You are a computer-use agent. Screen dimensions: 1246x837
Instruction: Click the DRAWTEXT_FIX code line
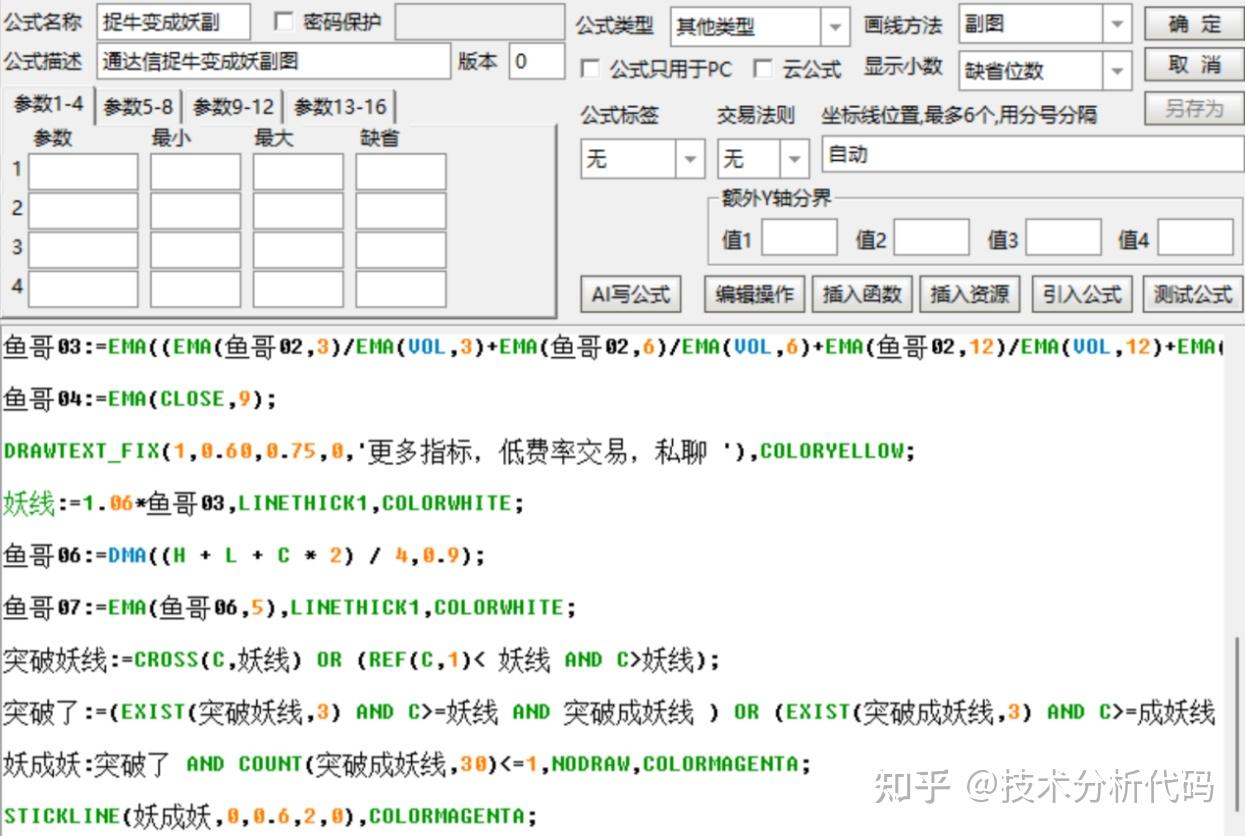(x=458, y=451)
